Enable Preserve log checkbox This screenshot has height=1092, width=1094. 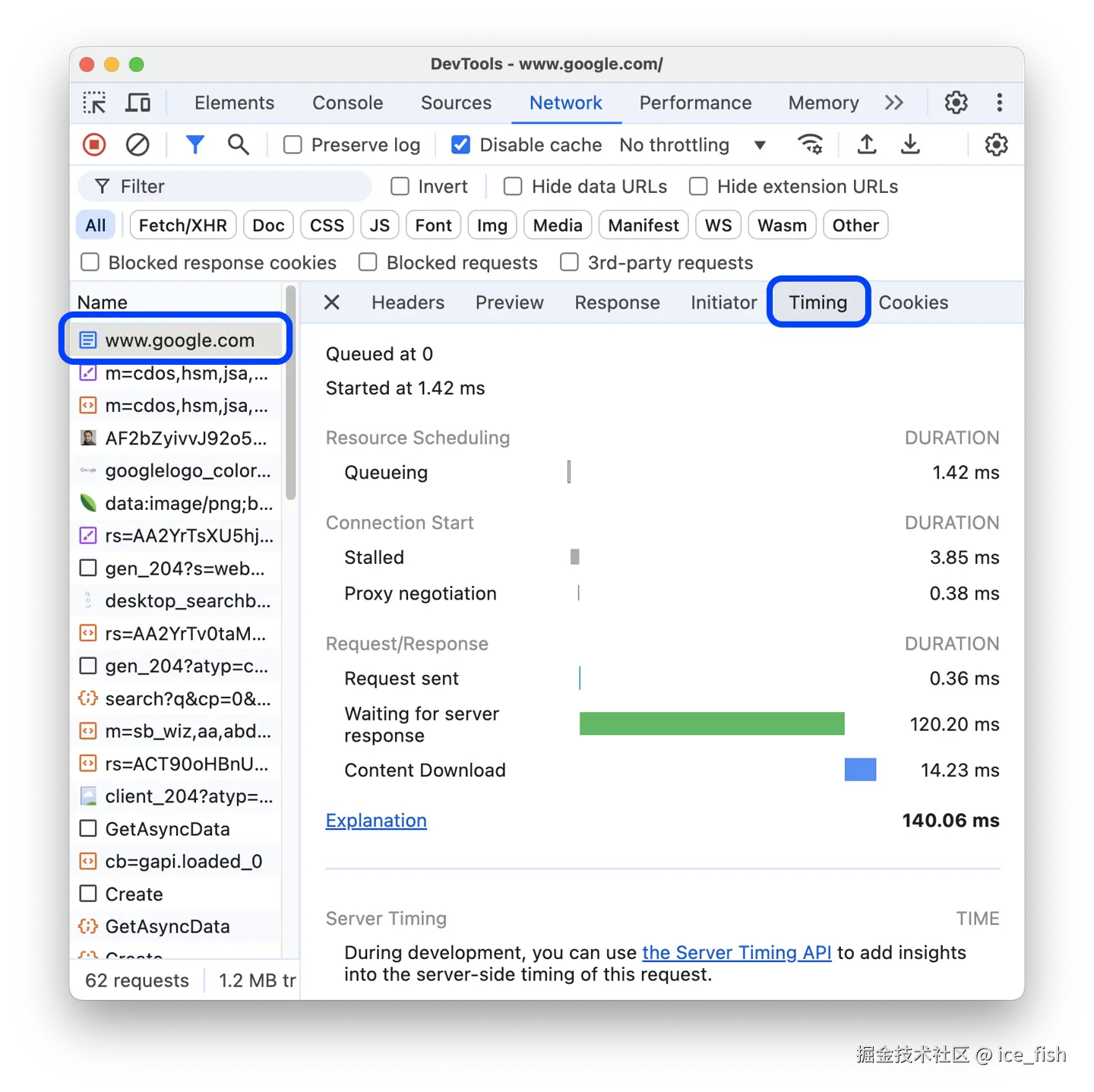point(292,144)
